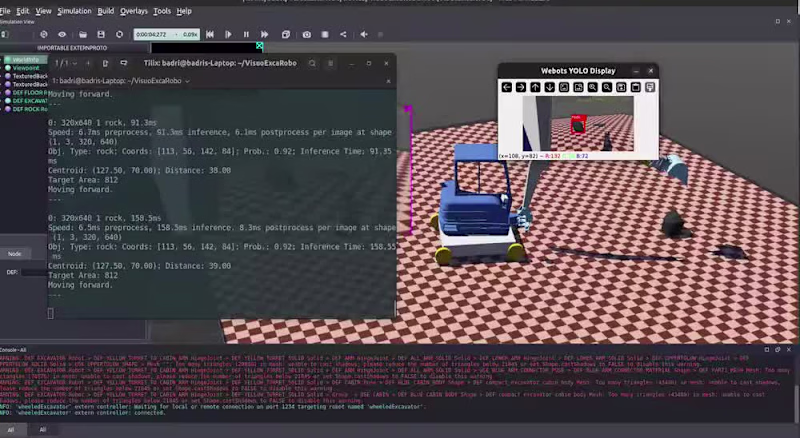This screenshot has width=800, height=438.
Task: Select DEF ROCK node in scene tree
Action: [x=26, y=109]
